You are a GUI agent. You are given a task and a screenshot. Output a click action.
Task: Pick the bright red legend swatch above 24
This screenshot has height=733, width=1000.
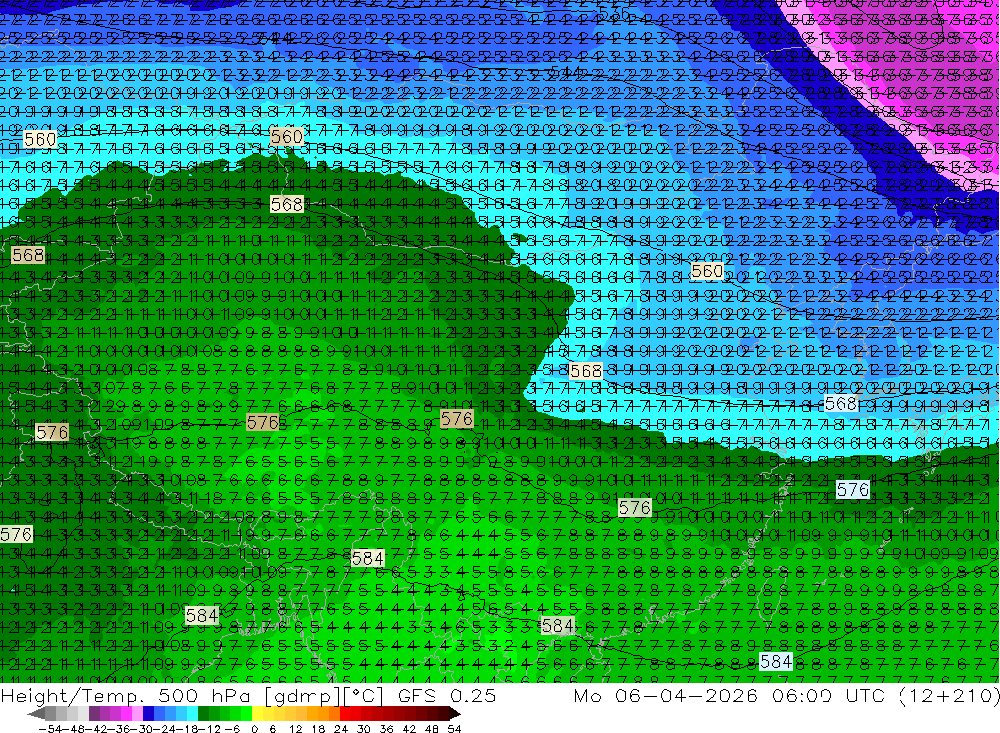(345, 714)
